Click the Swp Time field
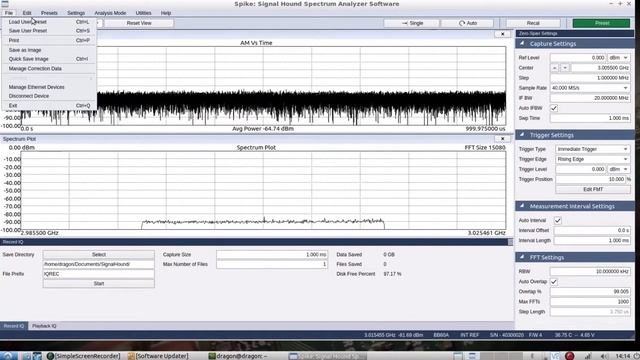Image resolution: width=640 pixels, height=360 pixels. [x=590, y=118]
